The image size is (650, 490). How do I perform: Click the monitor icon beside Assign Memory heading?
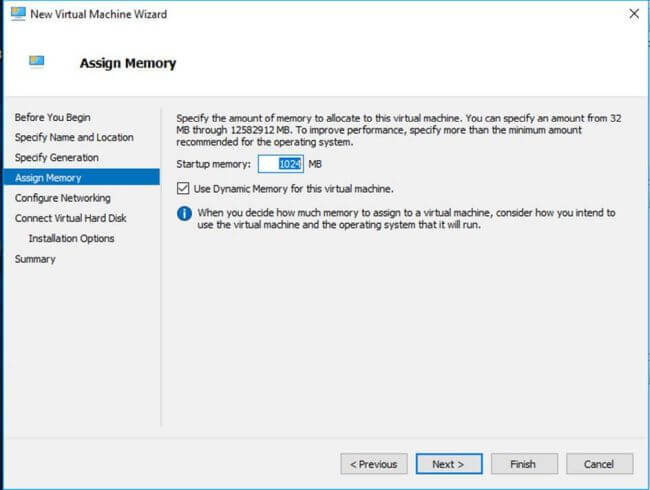pyautogui.click(x=36, y=62)
